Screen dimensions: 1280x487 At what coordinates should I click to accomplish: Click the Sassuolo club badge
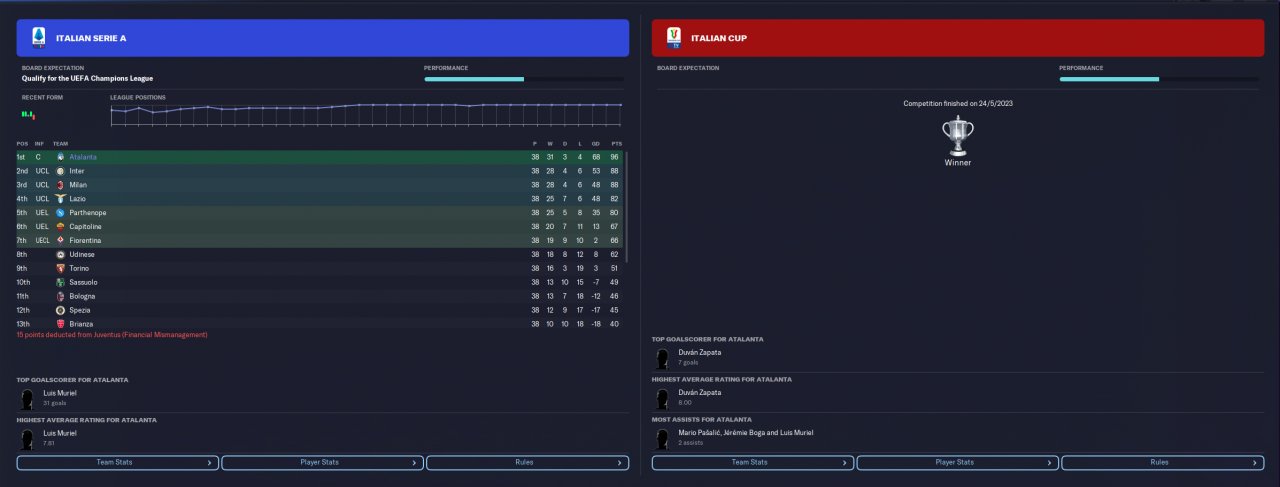click(x=60, y=282)
